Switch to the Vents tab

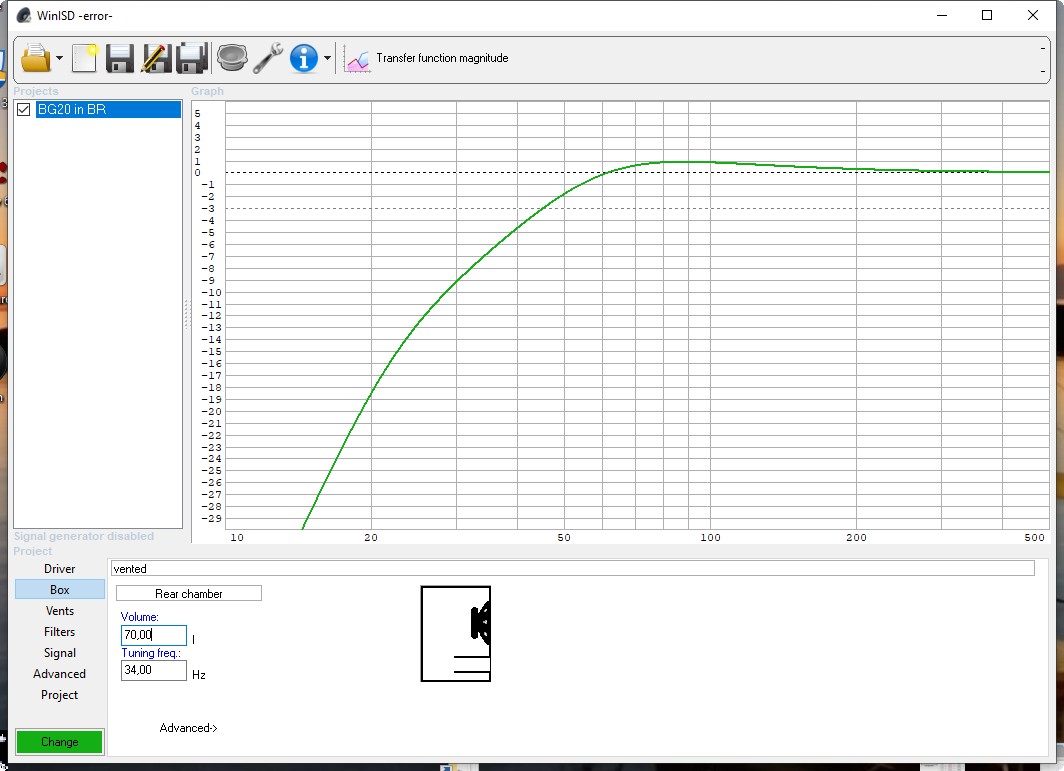pos(59,611)
